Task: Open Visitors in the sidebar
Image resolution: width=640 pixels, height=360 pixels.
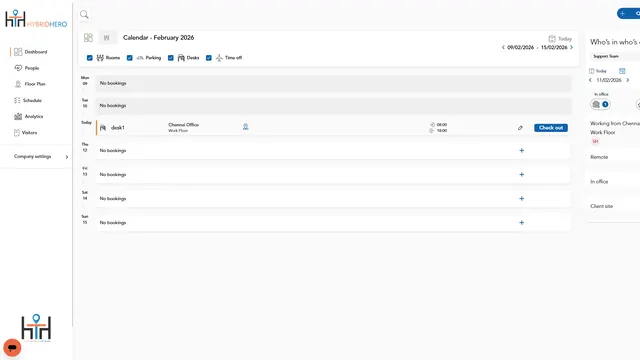Action: click(25, 133)
